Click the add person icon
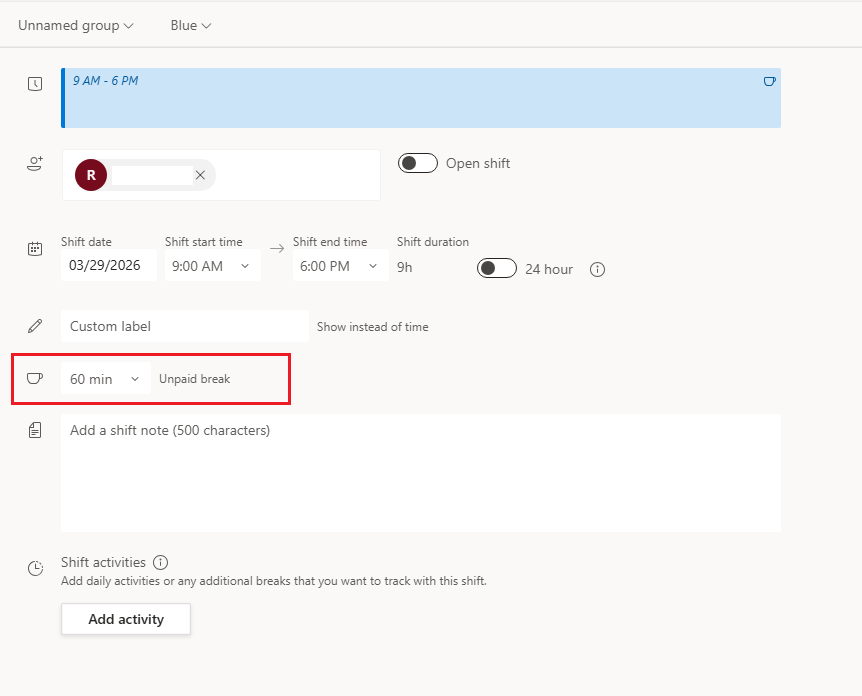 pos(35,163)
